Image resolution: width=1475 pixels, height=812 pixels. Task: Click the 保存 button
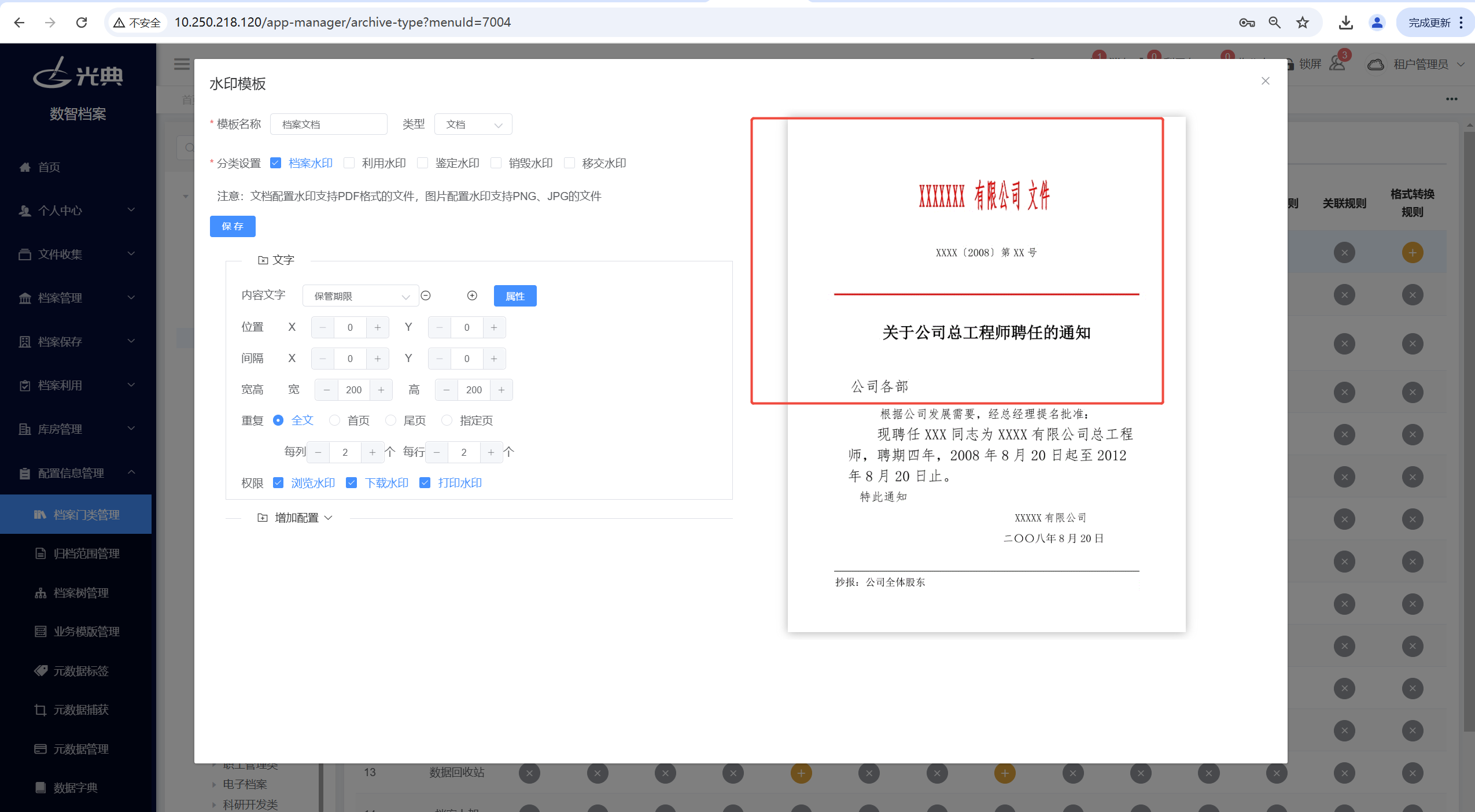point(233,226)
